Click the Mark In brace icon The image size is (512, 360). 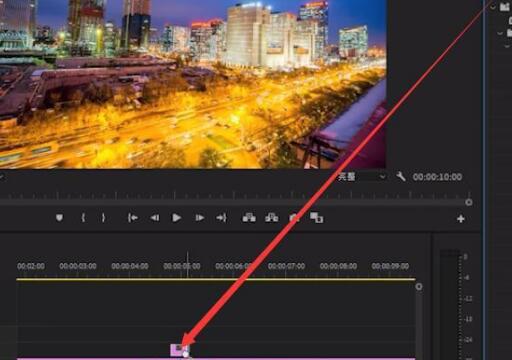pos(83,218)
